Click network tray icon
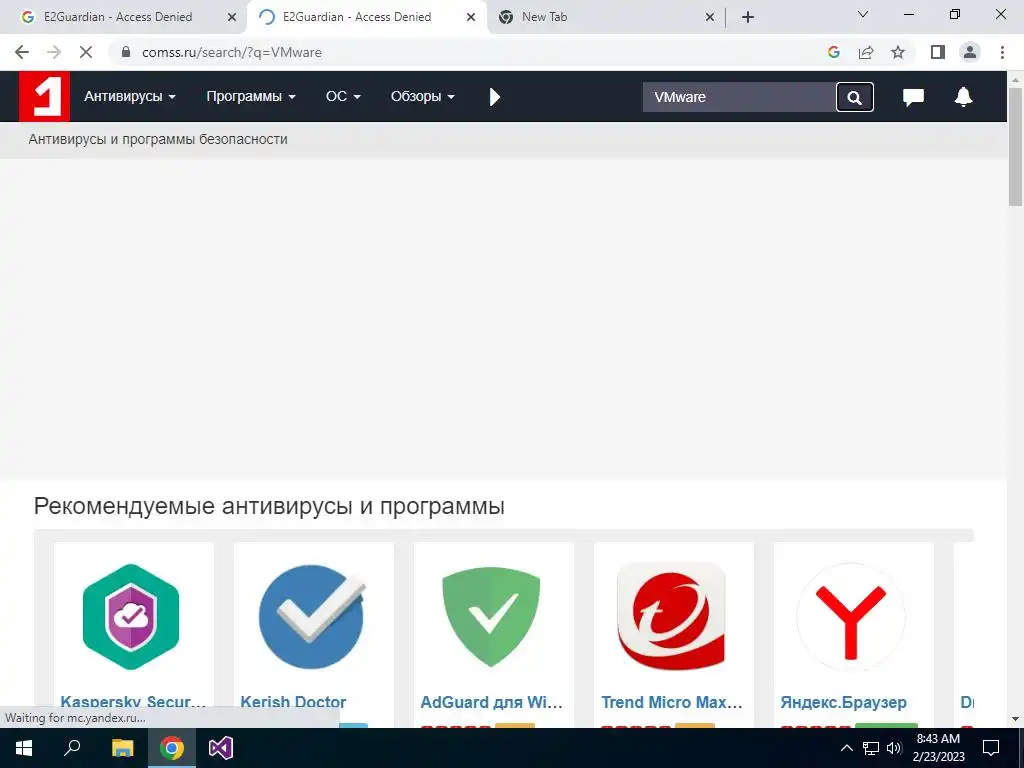Viewport: 1024px width, 768px height. pyautogui.click(x=871, y=748)
